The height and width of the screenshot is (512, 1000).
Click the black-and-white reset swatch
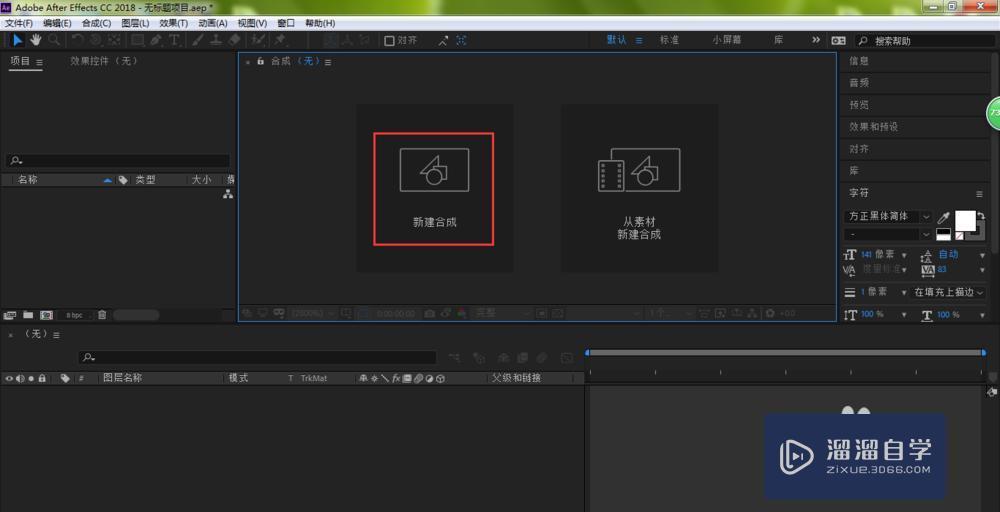point(943,235)
